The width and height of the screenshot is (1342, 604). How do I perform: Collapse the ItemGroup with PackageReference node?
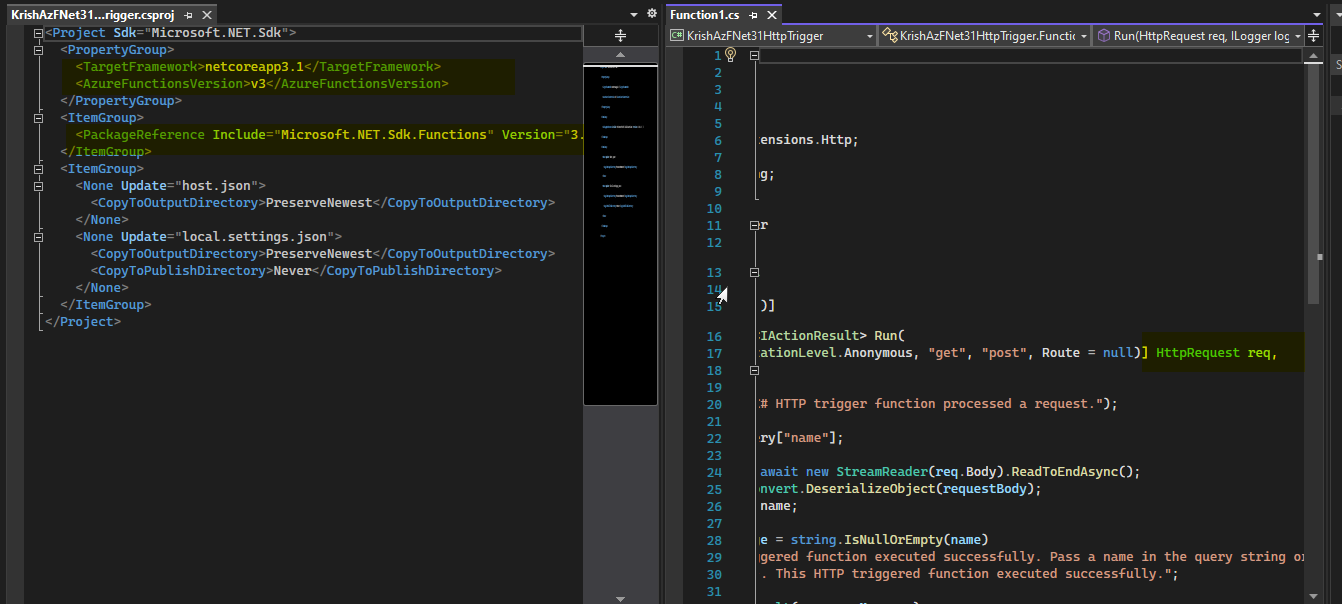pyautogui.click(x=38, y=118)
